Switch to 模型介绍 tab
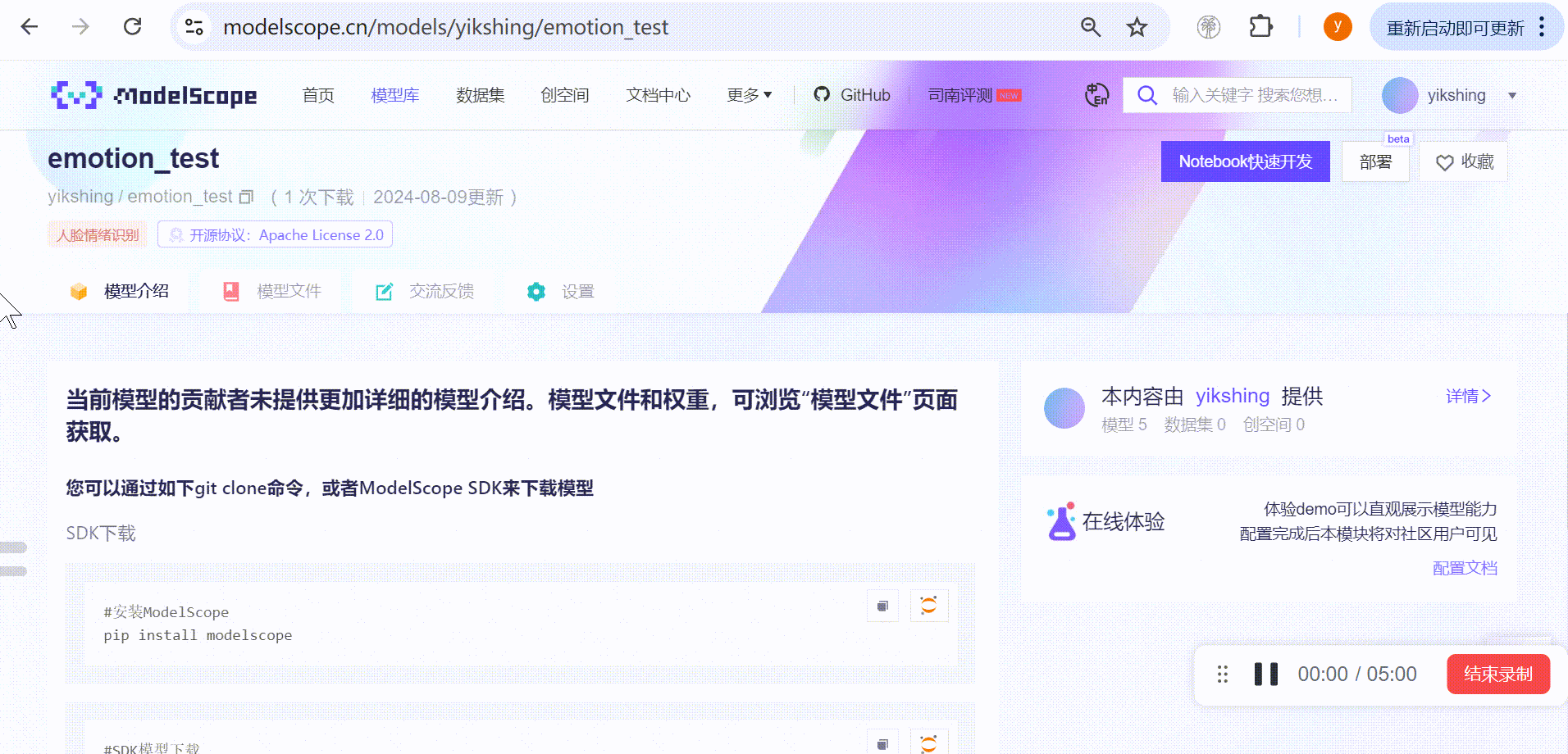The width and height of the screenshot is (1568, 754). click(x=120, y=291)
